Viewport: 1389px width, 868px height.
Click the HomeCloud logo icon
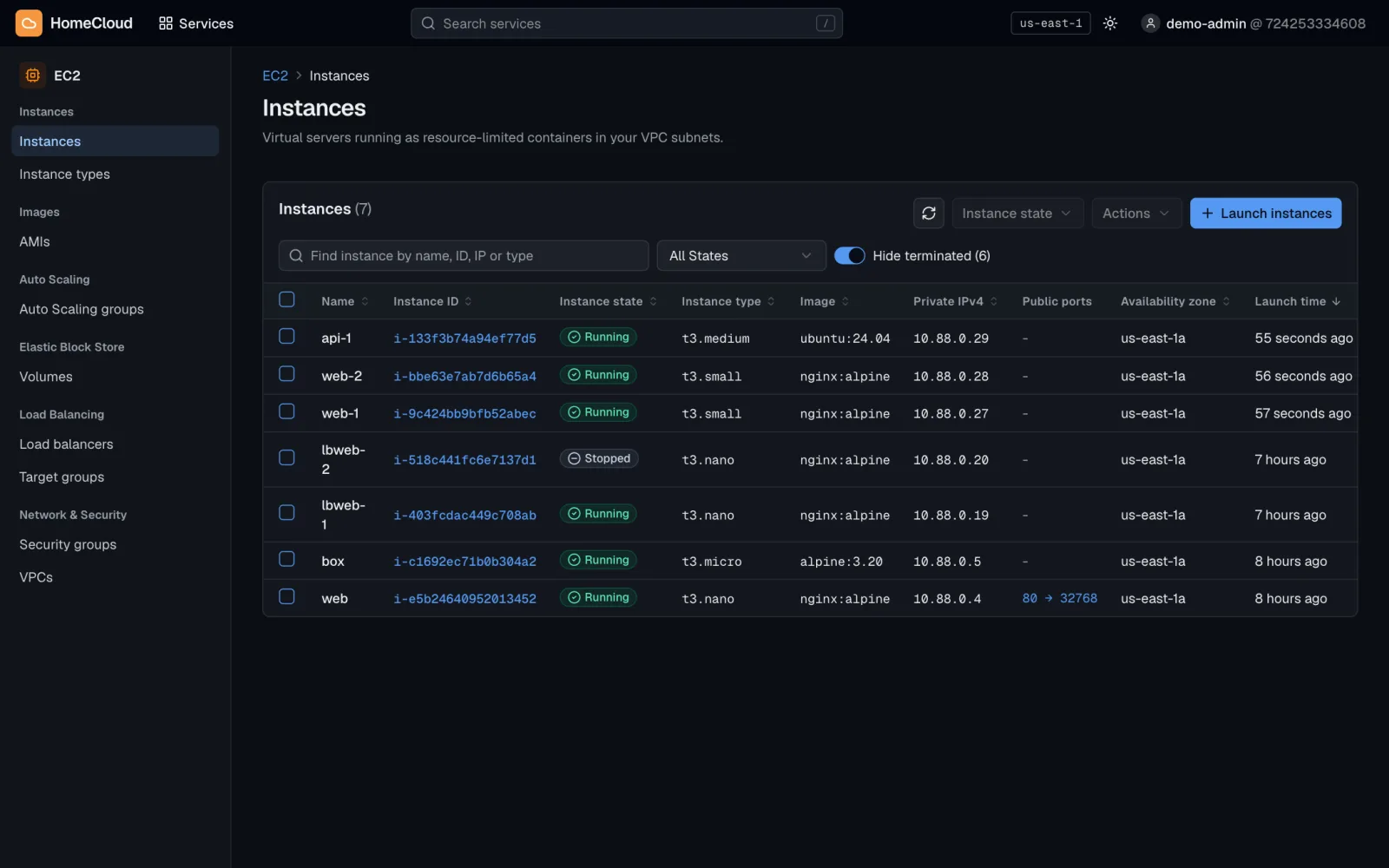[29, 23]
